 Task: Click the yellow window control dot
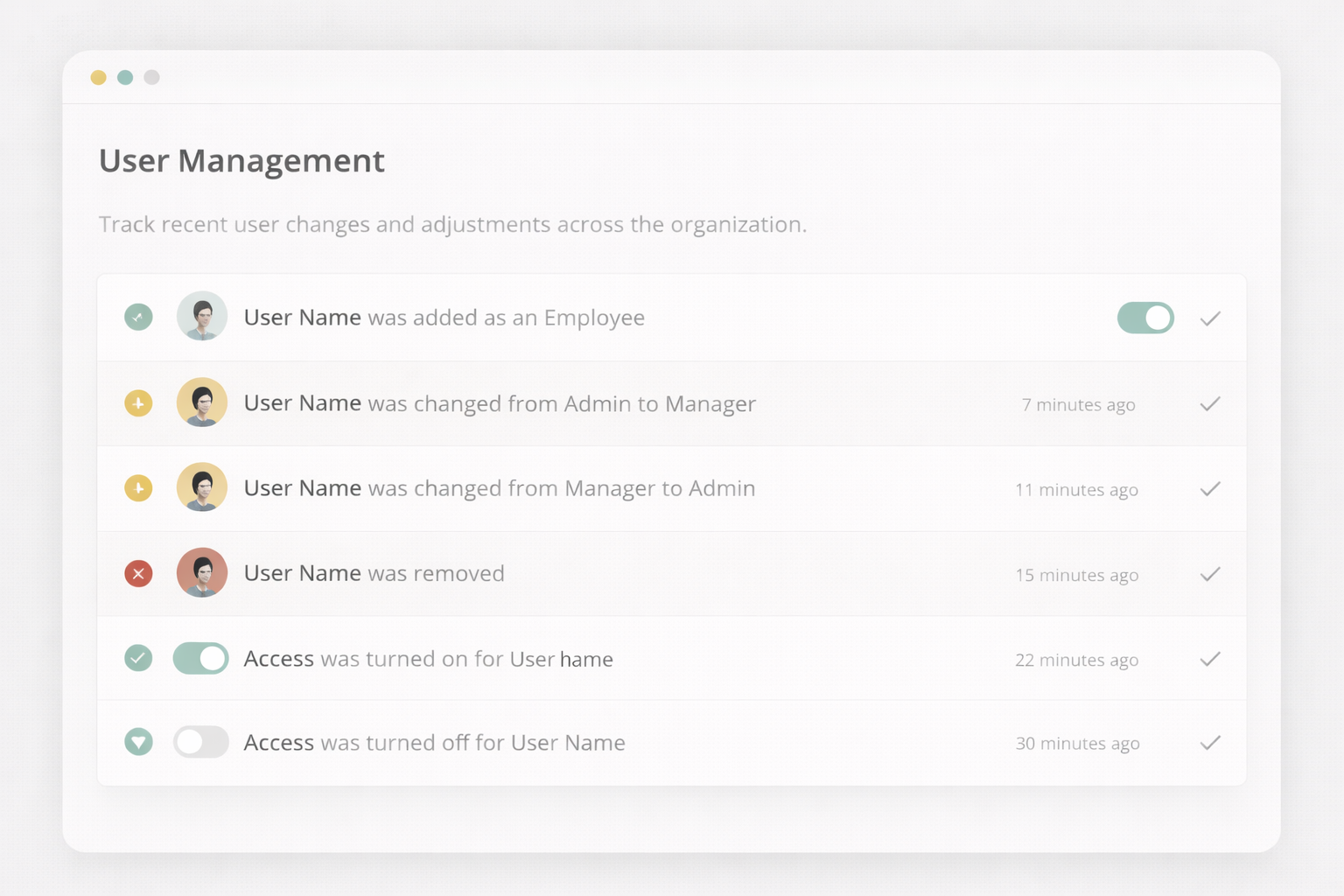point(99,77)
